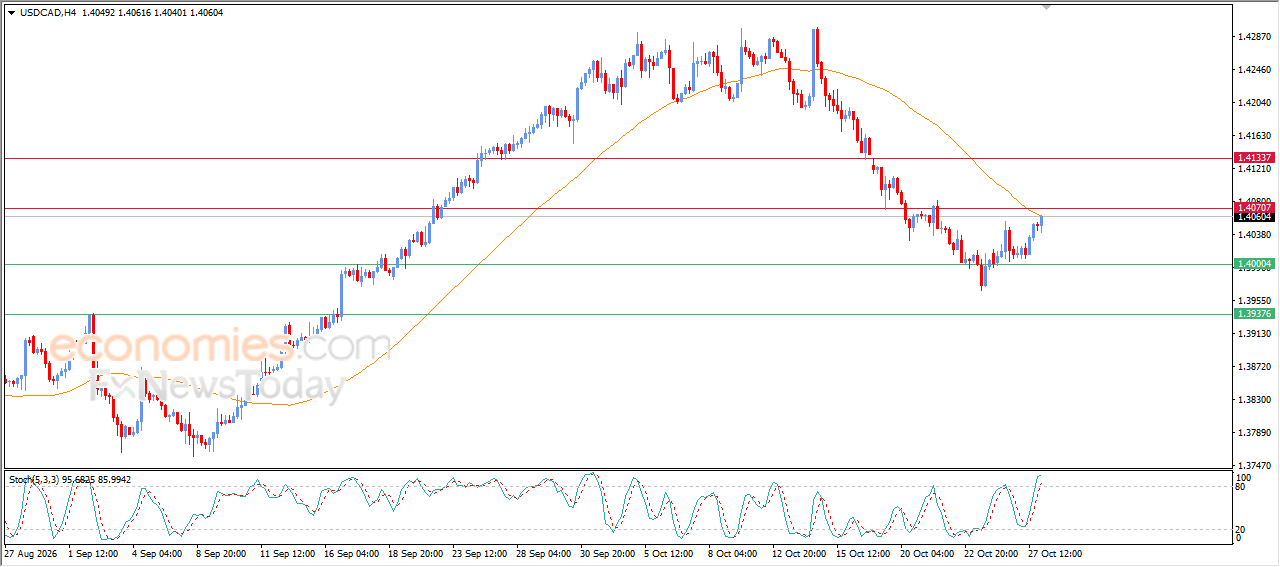
Task: Click the 20 Oct 04:00 time label
Action: [928, 553]
